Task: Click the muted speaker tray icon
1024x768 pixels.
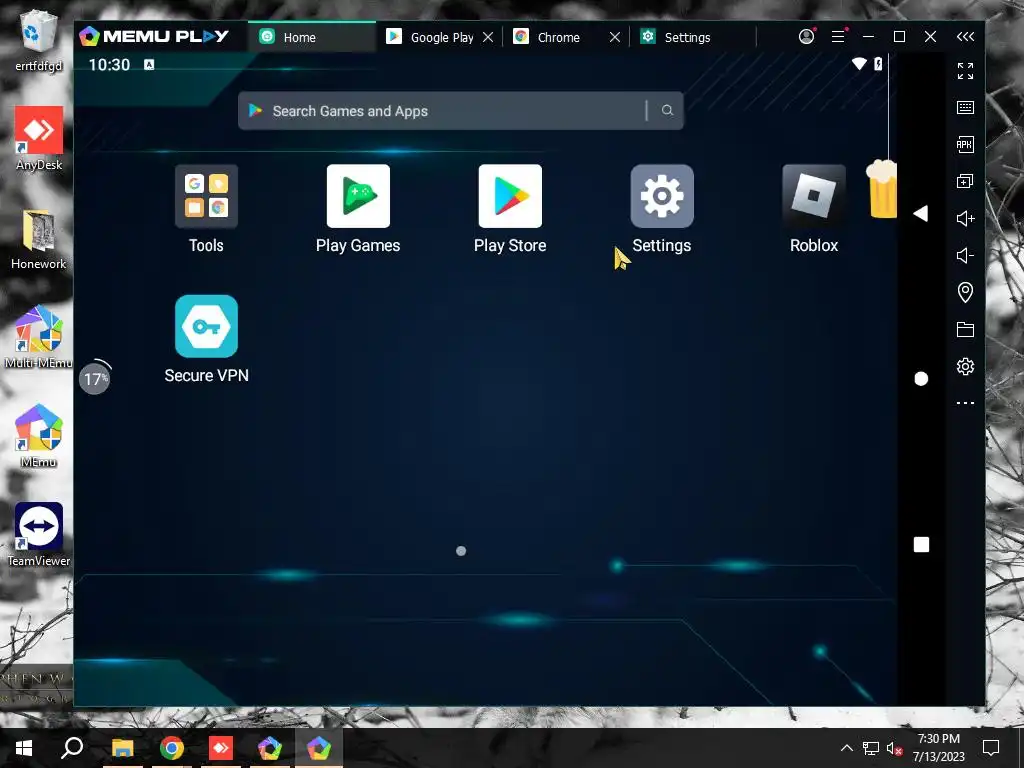Action: (894, 748)
